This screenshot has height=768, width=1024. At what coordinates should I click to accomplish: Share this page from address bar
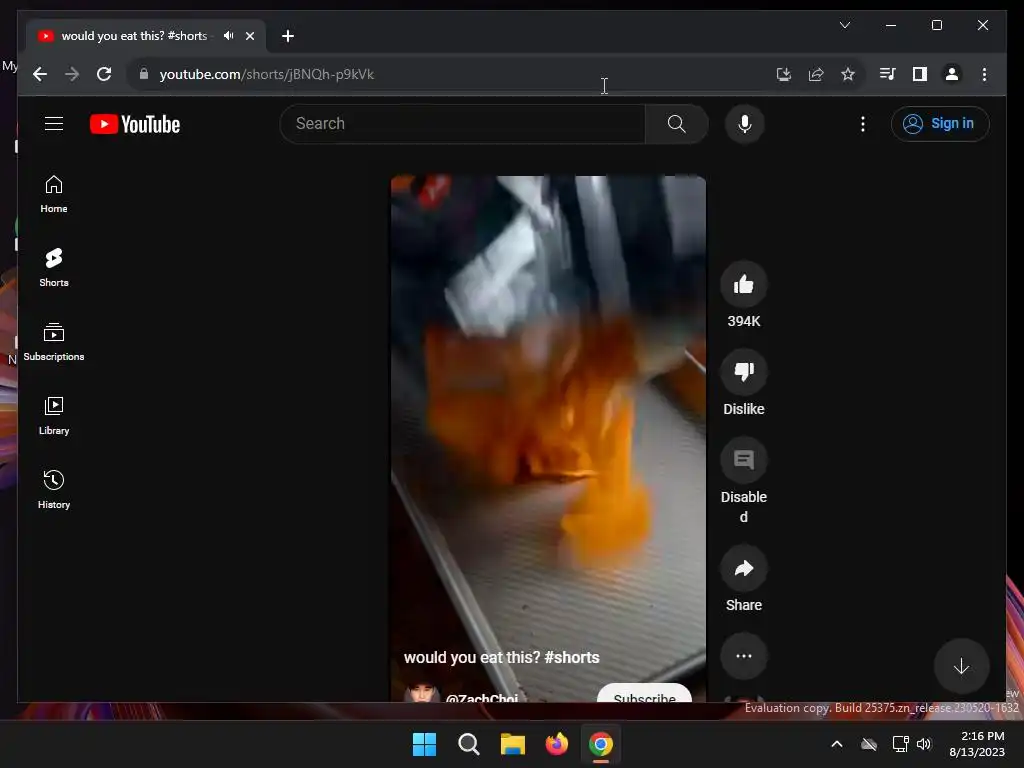coord(816,74)
